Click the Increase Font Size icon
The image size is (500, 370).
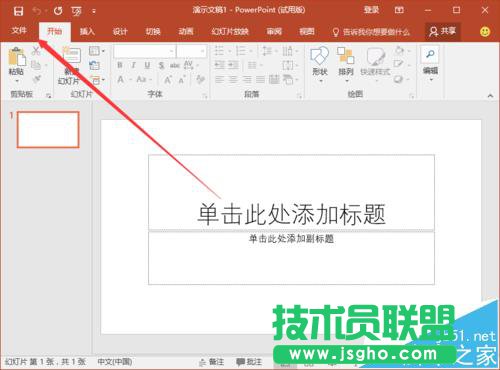pos(168,80)
